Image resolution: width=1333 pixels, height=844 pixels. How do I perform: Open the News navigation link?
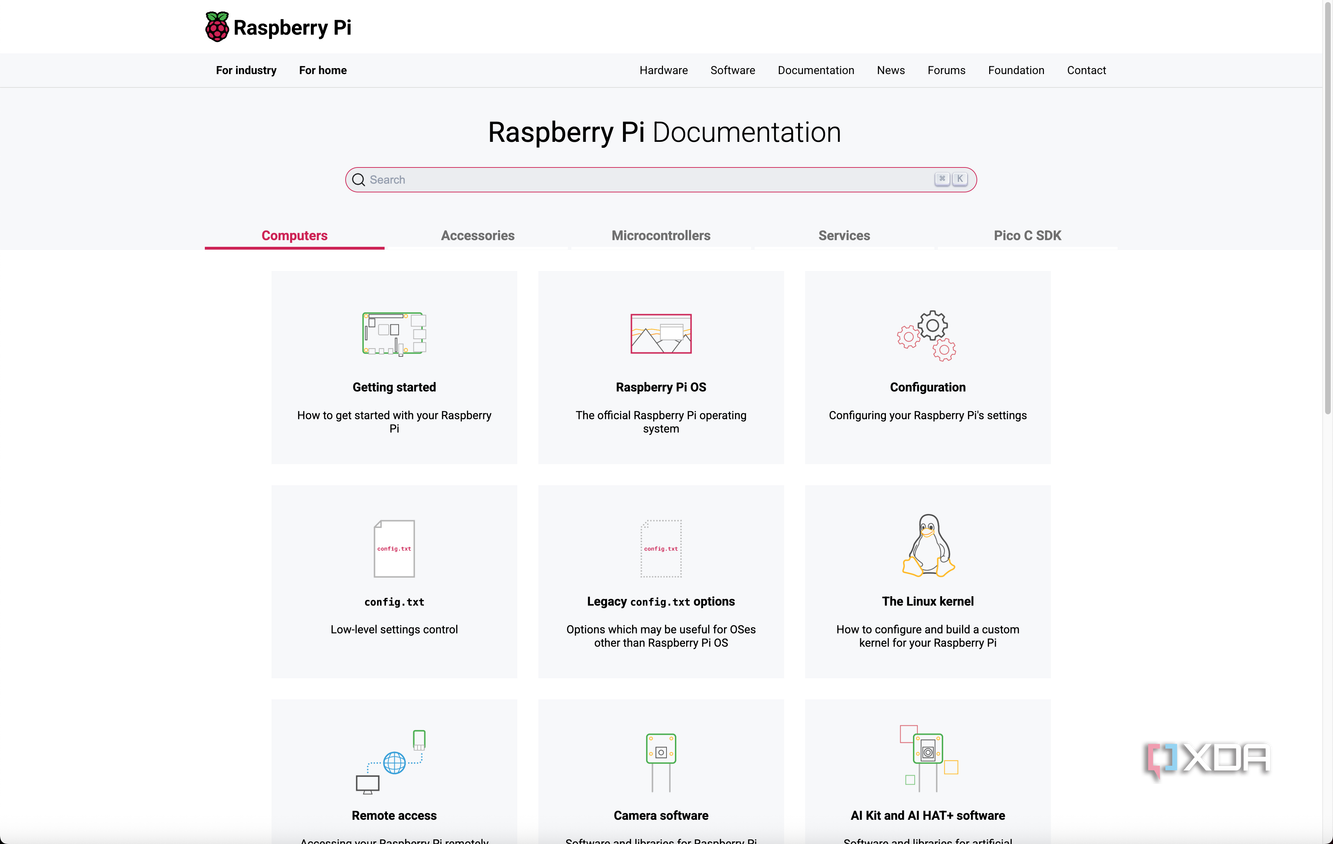coord(891,70)
